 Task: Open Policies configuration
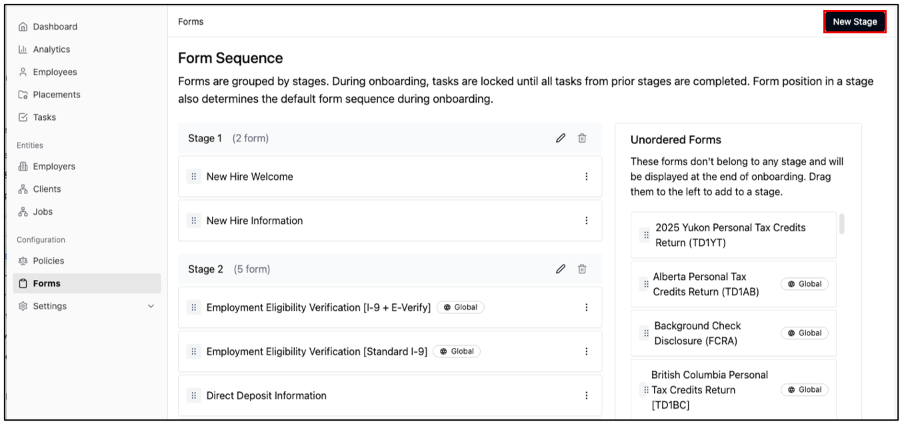click(x=48, y=261)
